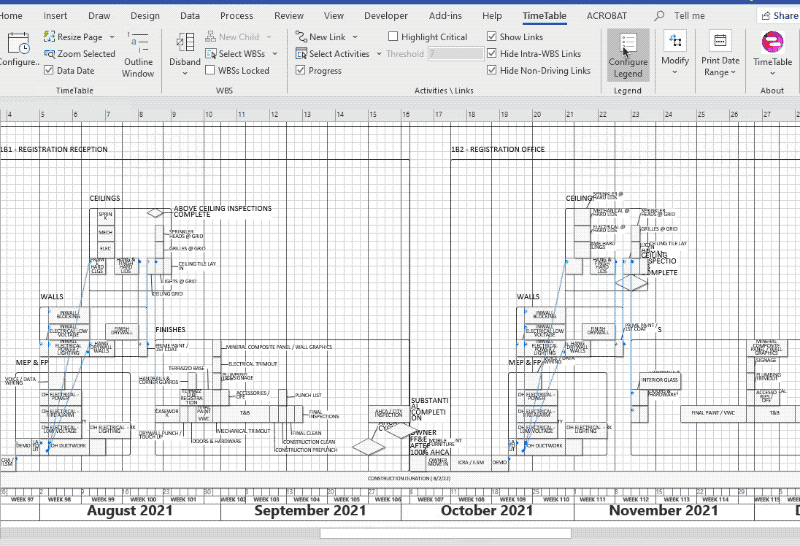The width and height of the screenshot is (800, 546).
Task: Click the New Link icon
Action: [301, 37]
